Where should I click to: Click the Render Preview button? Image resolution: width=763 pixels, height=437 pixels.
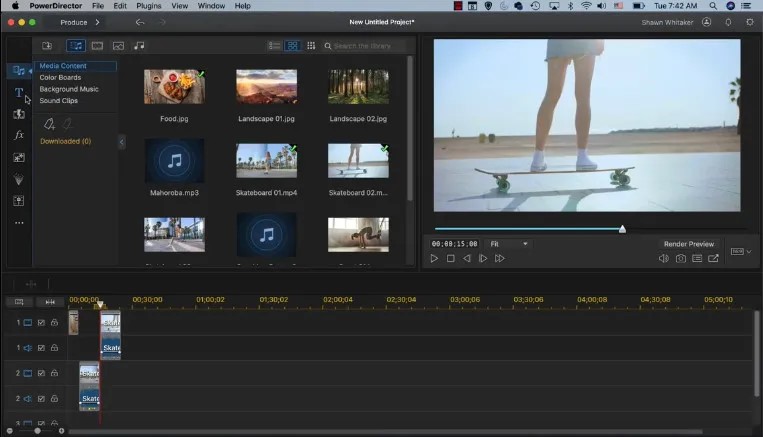pos(688,244)
